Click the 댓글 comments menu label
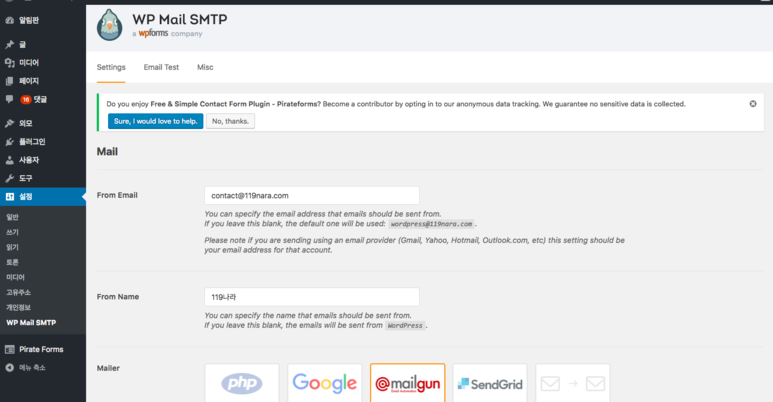773x402 pixels. pyautogui.click(x=40, y=99)
